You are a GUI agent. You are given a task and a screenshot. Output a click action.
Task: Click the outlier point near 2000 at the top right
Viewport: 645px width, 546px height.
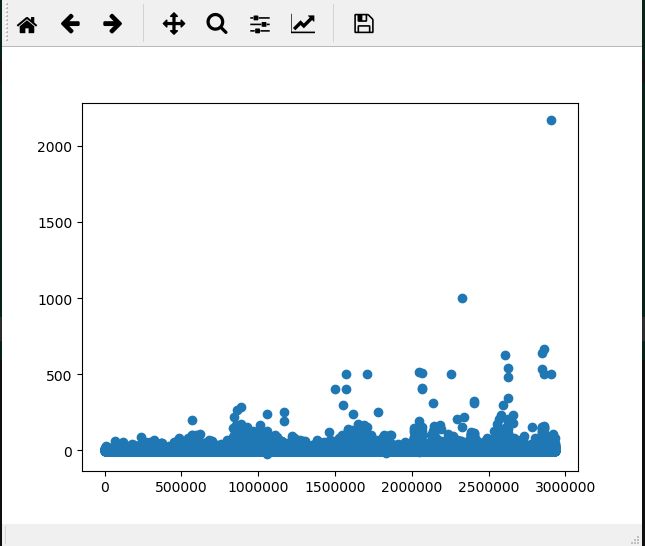point(551,120)
